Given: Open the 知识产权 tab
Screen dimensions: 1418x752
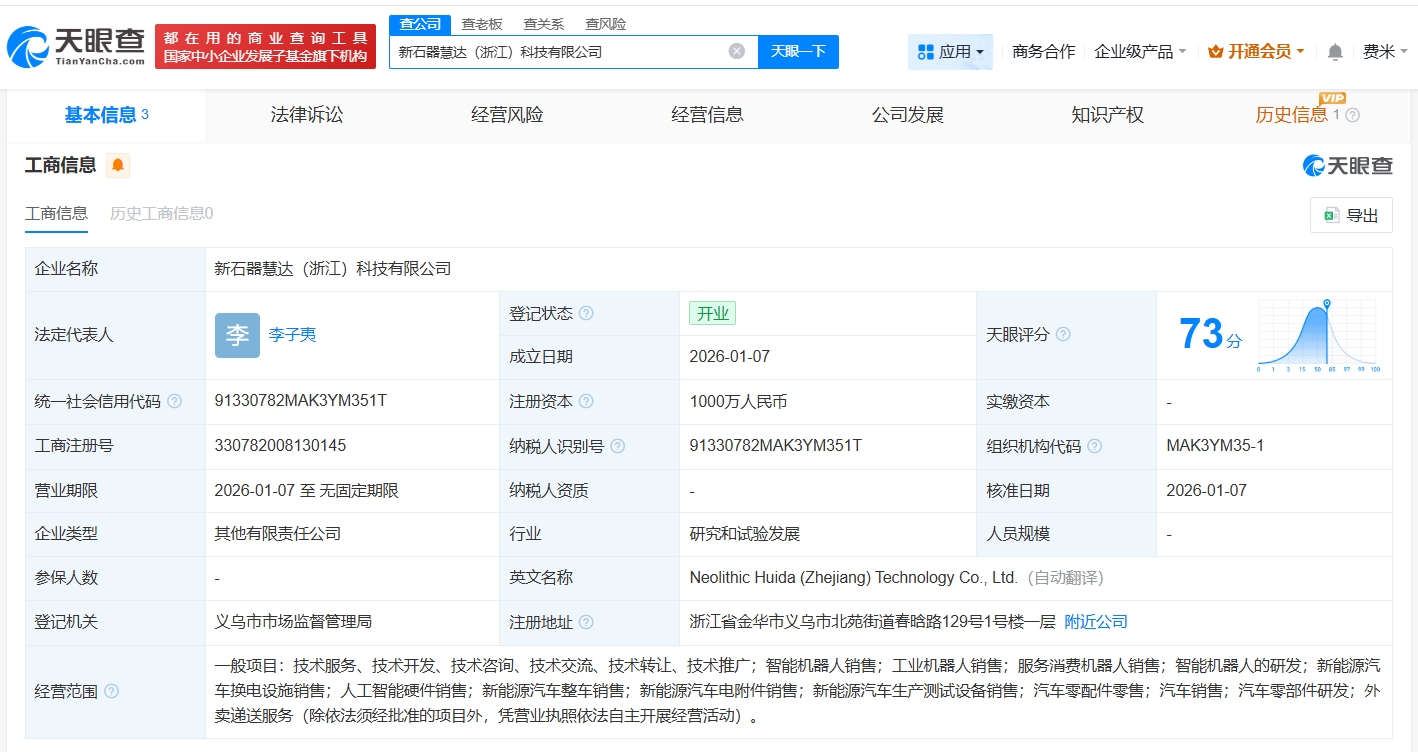Looking at the screenshot, I should (1107, 115).
